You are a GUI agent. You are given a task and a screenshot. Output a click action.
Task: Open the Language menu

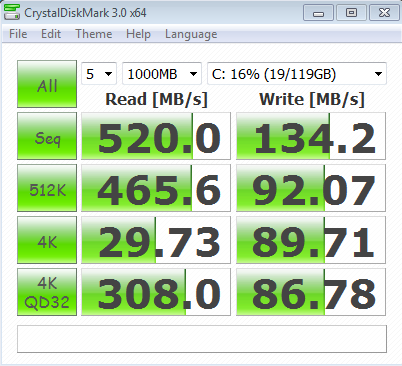click(x=191, y=34)
